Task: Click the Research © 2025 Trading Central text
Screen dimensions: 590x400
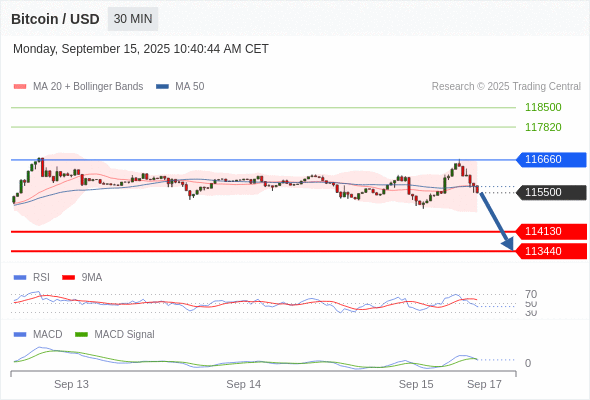Action: [506, 87]
